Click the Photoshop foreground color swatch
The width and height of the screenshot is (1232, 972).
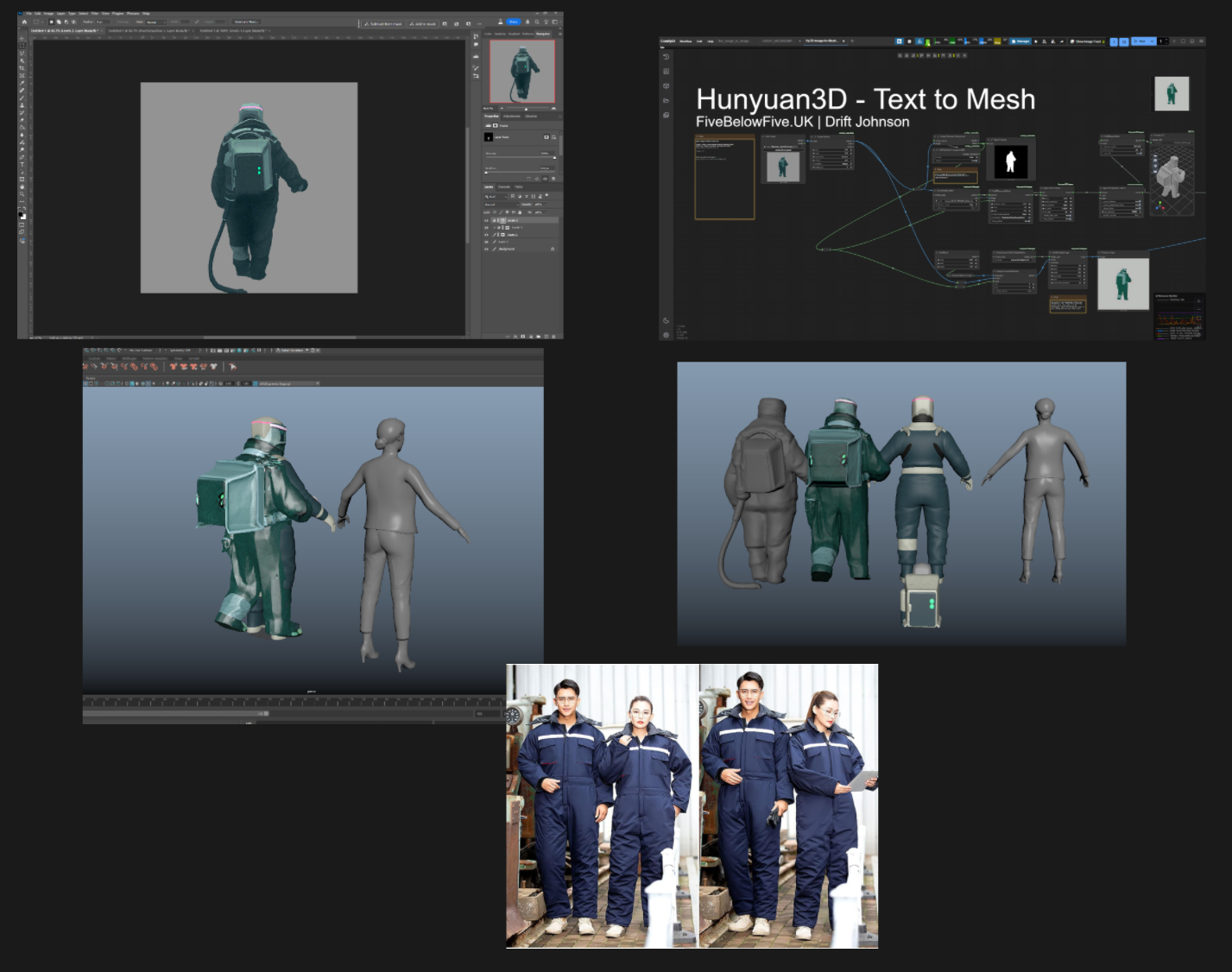(21, 214)
